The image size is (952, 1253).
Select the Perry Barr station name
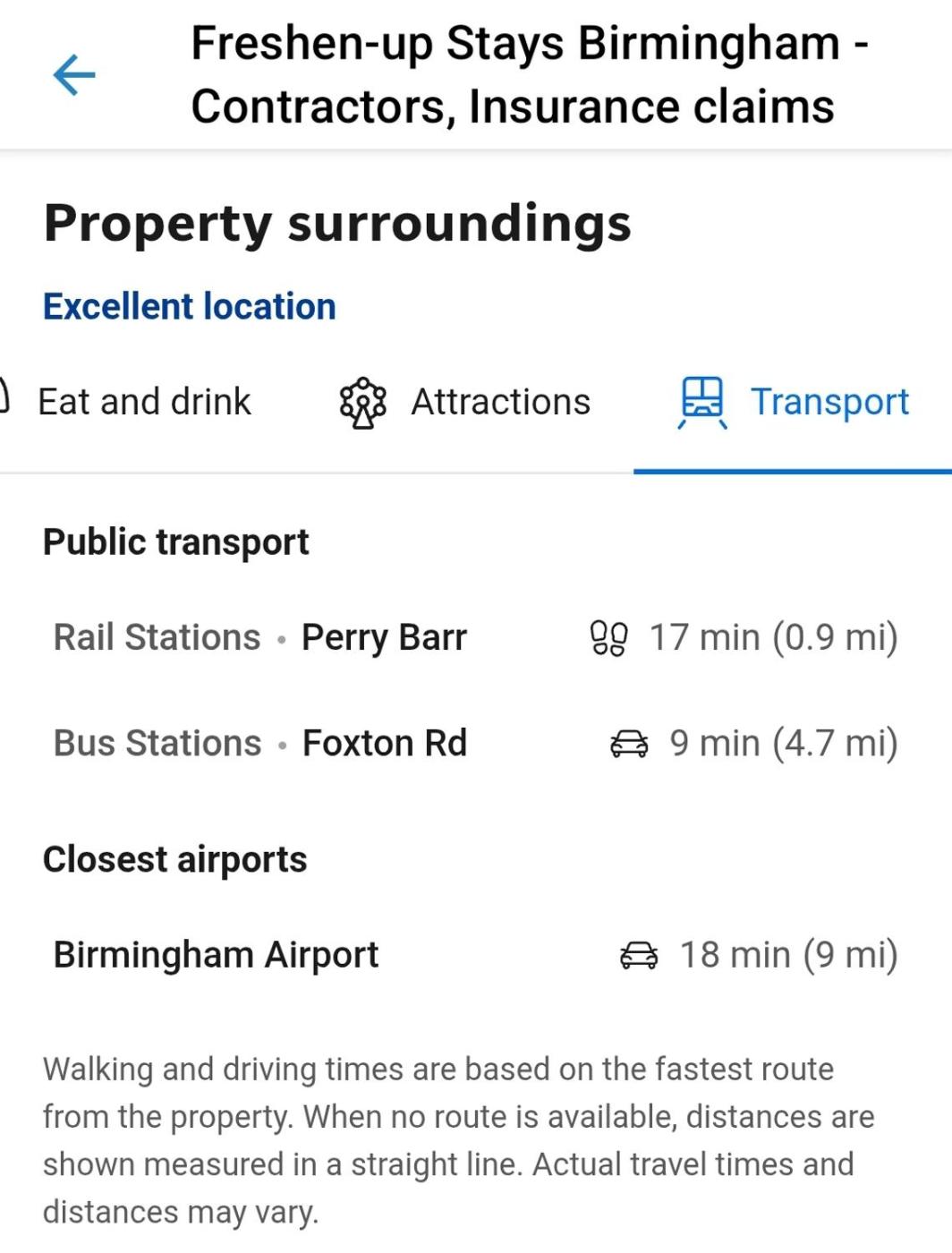pyautogui.click(x=384, y=638)
